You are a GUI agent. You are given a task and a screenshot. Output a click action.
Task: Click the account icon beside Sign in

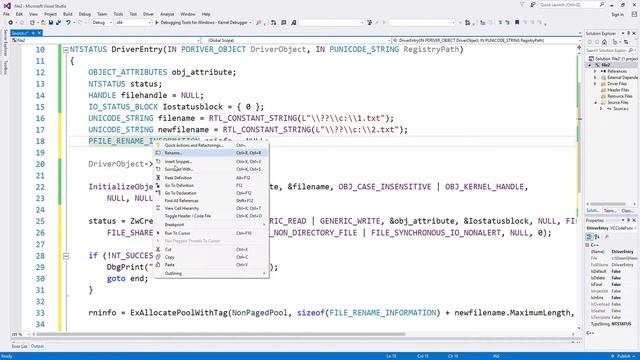point(634,14)
